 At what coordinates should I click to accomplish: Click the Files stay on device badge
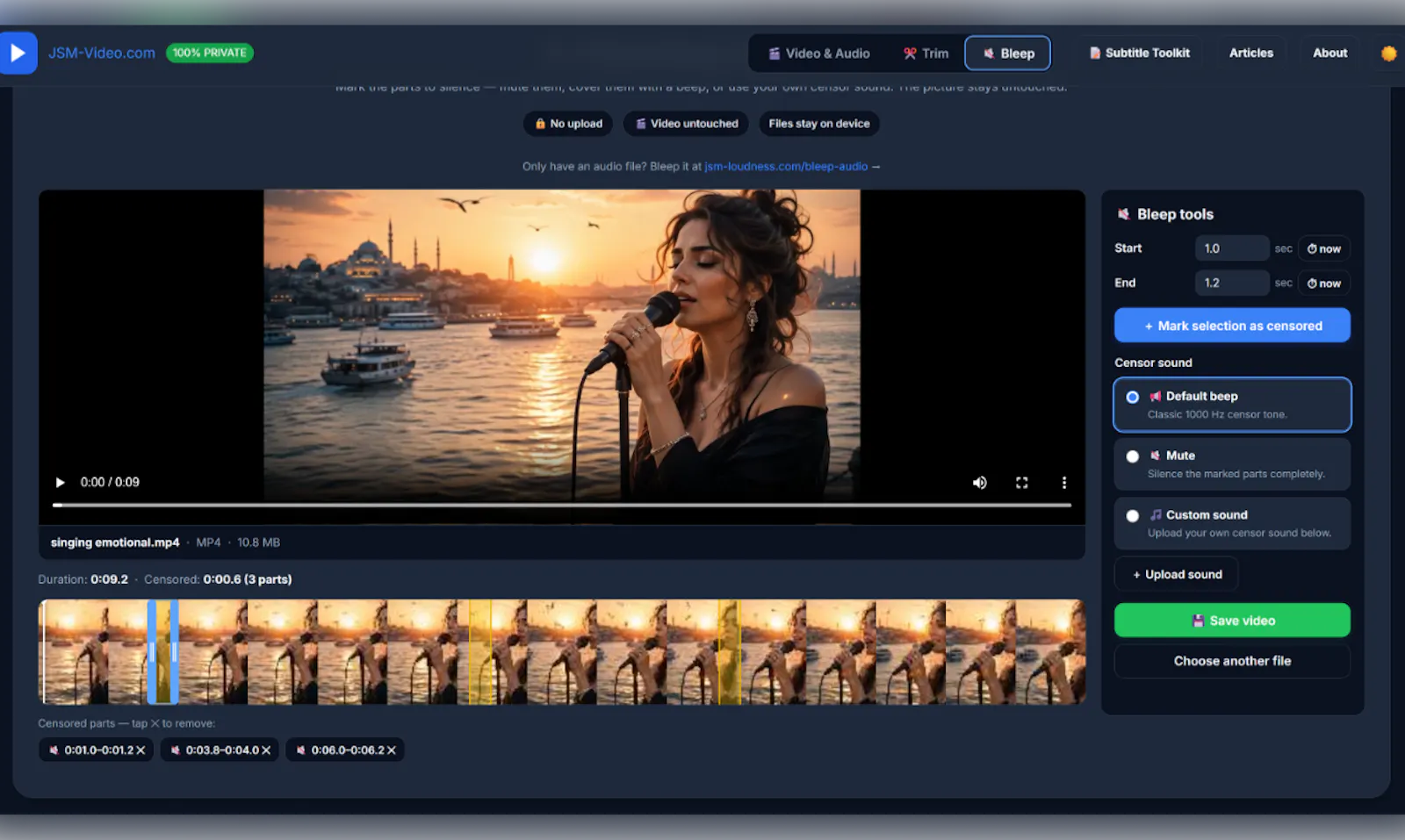[x=818, y=124]
